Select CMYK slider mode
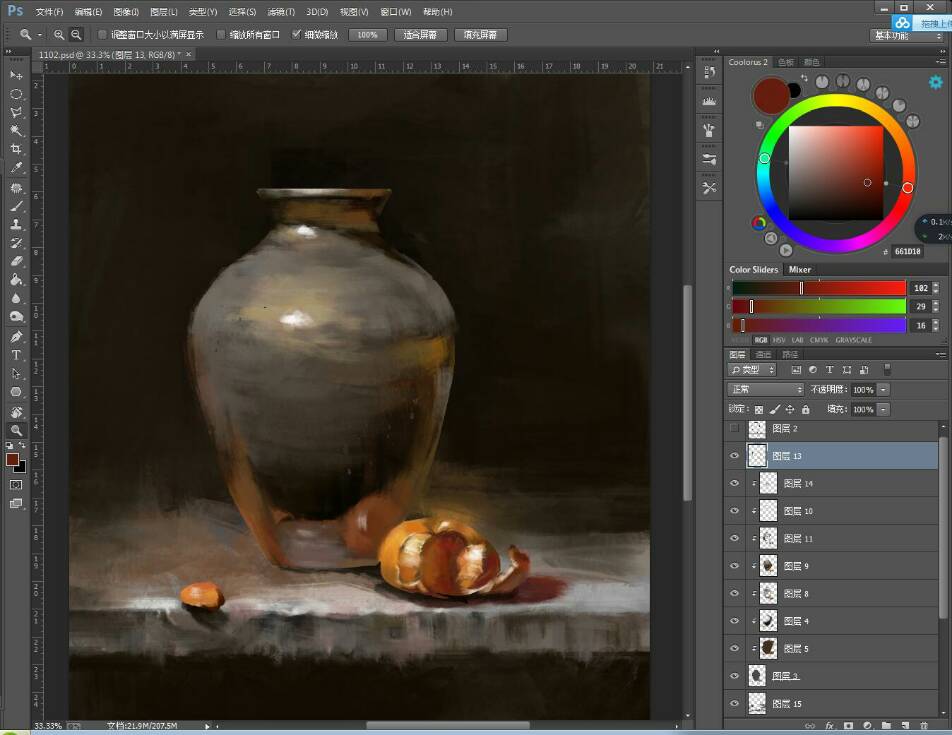 click(818, 340)
